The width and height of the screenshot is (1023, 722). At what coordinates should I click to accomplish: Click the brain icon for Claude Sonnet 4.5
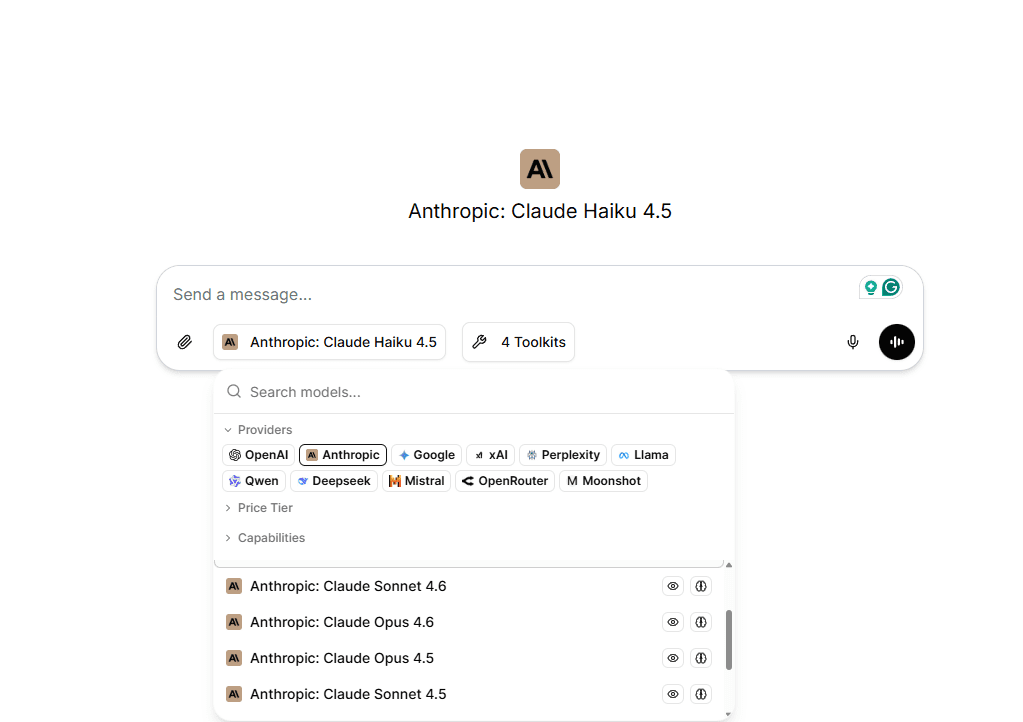[x=701, y=694]
